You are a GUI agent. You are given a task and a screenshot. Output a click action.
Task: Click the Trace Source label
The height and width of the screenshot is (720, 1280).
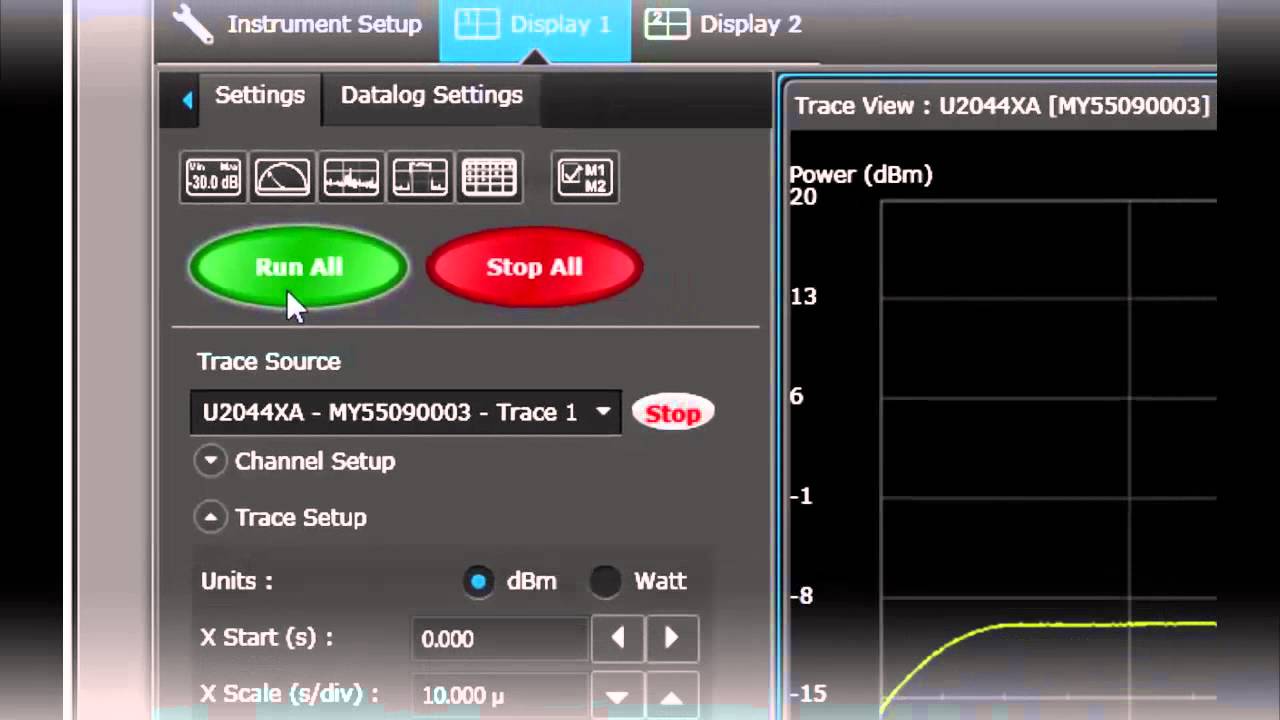(x=269, y=362)
